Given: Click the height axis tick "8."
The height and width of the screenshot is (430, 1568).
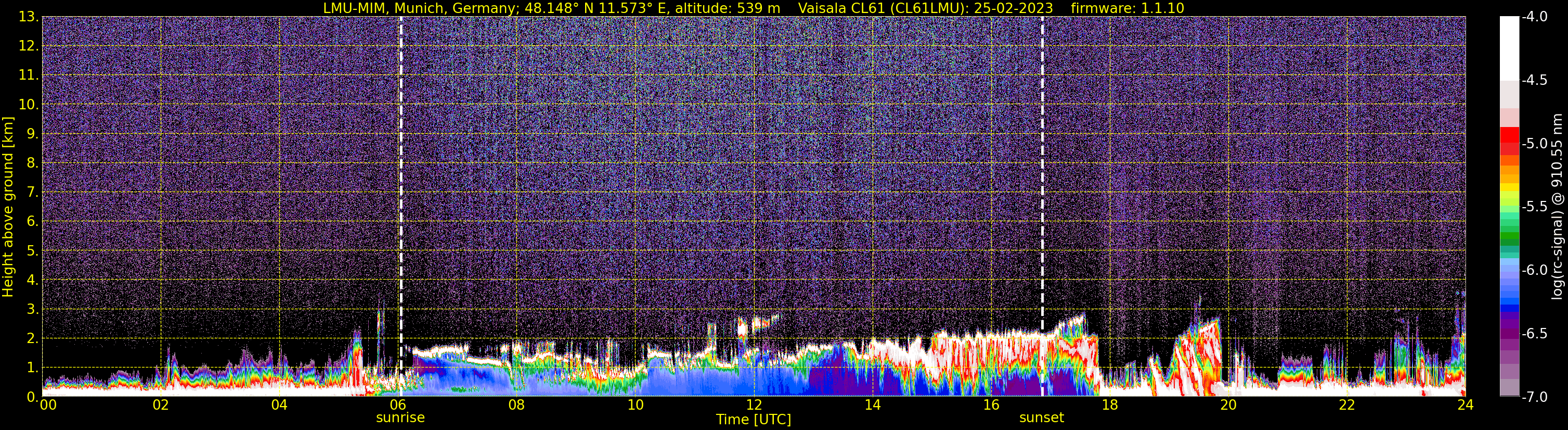Looking at the screenshot, I should (33, 163).
